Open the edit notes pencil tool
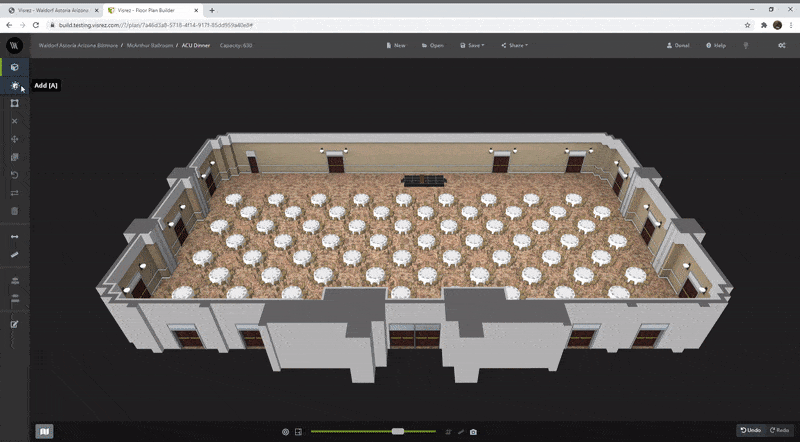Image resolution: width=800 pixels, height=442 pixels. tap(14, 324)
